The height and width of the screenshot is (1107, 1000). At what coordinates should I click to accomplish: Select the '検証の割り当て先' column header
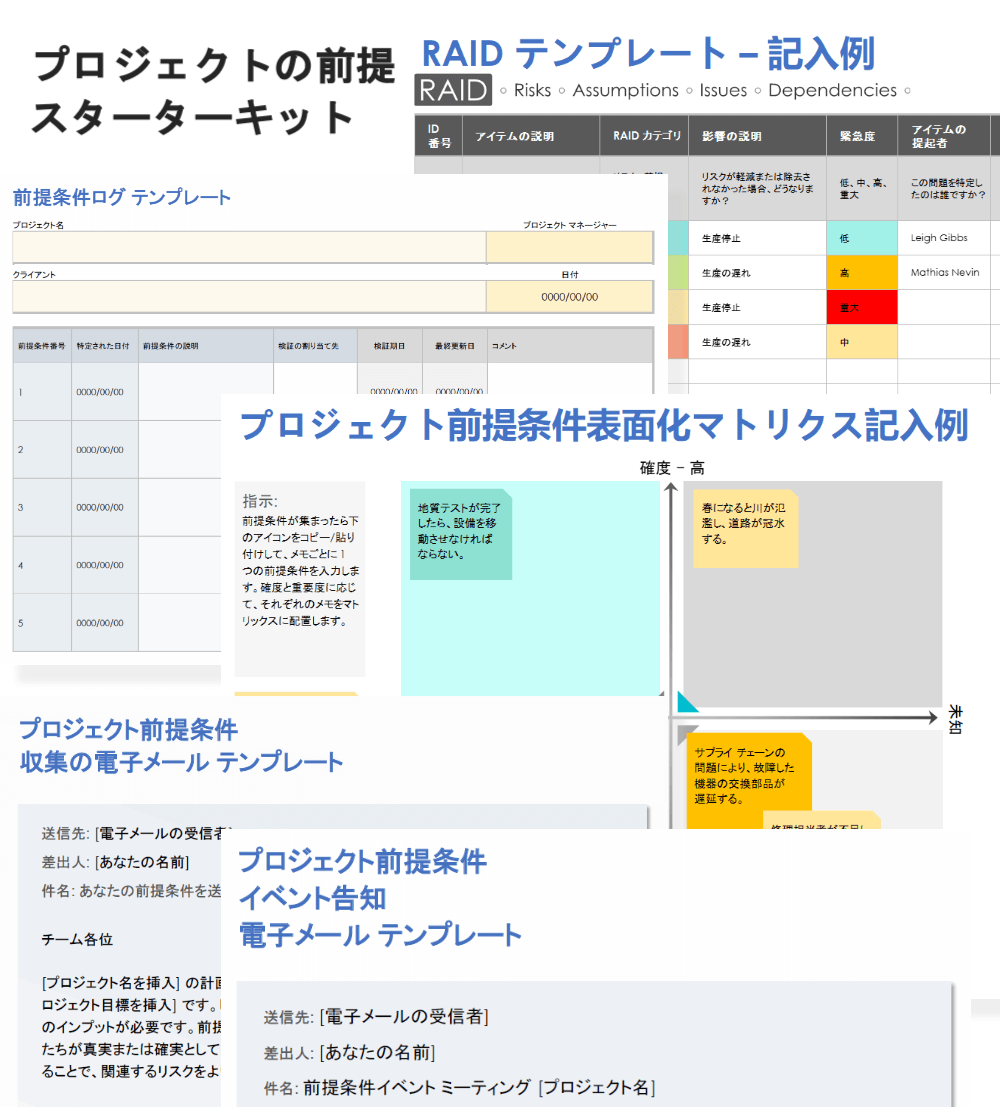[315, 346]
